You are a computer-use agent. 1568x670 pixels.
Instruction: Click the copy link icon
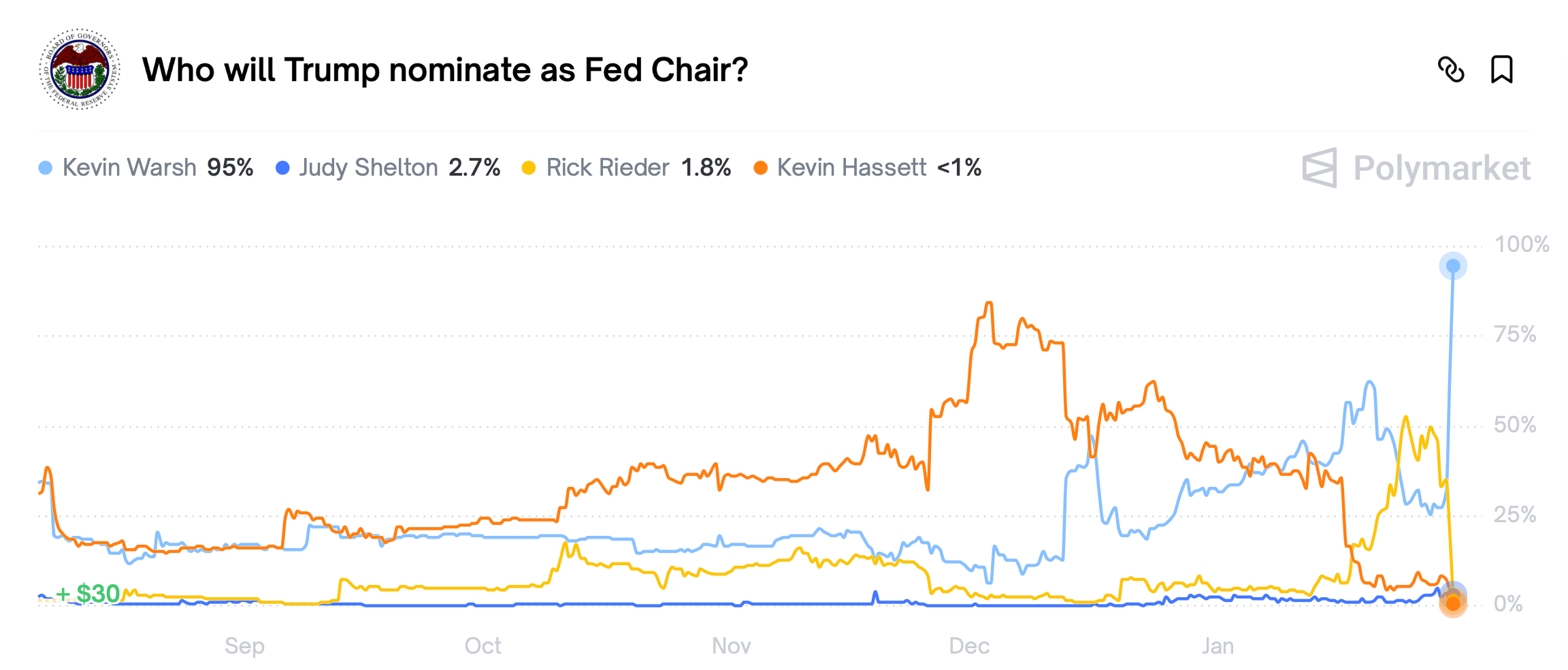click(1450, 69)
